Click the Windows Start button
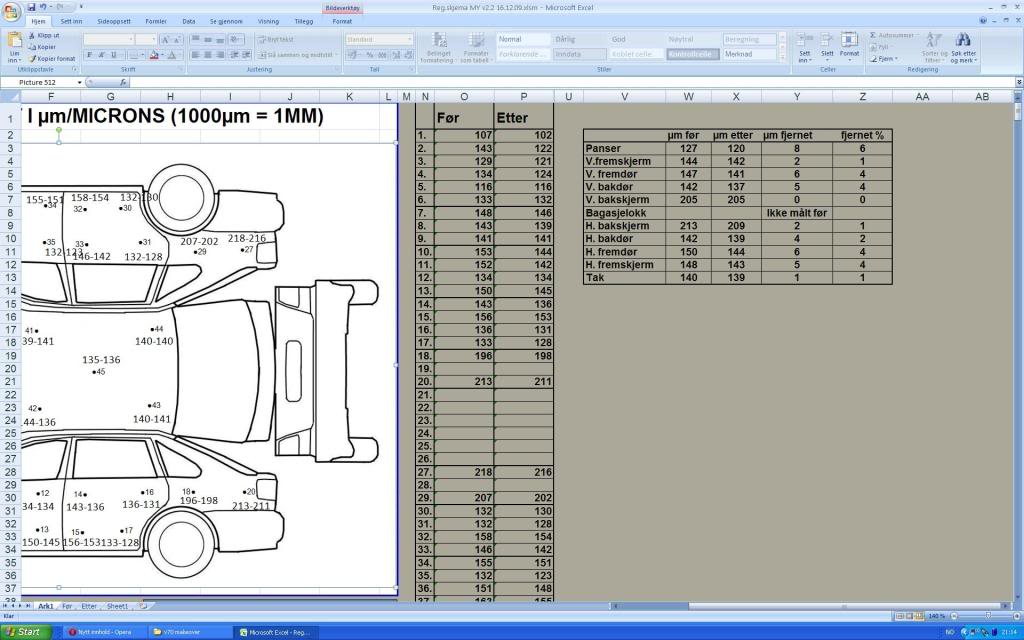The height and width of the screenshot is (640, 1024). [x=24, y=632]
